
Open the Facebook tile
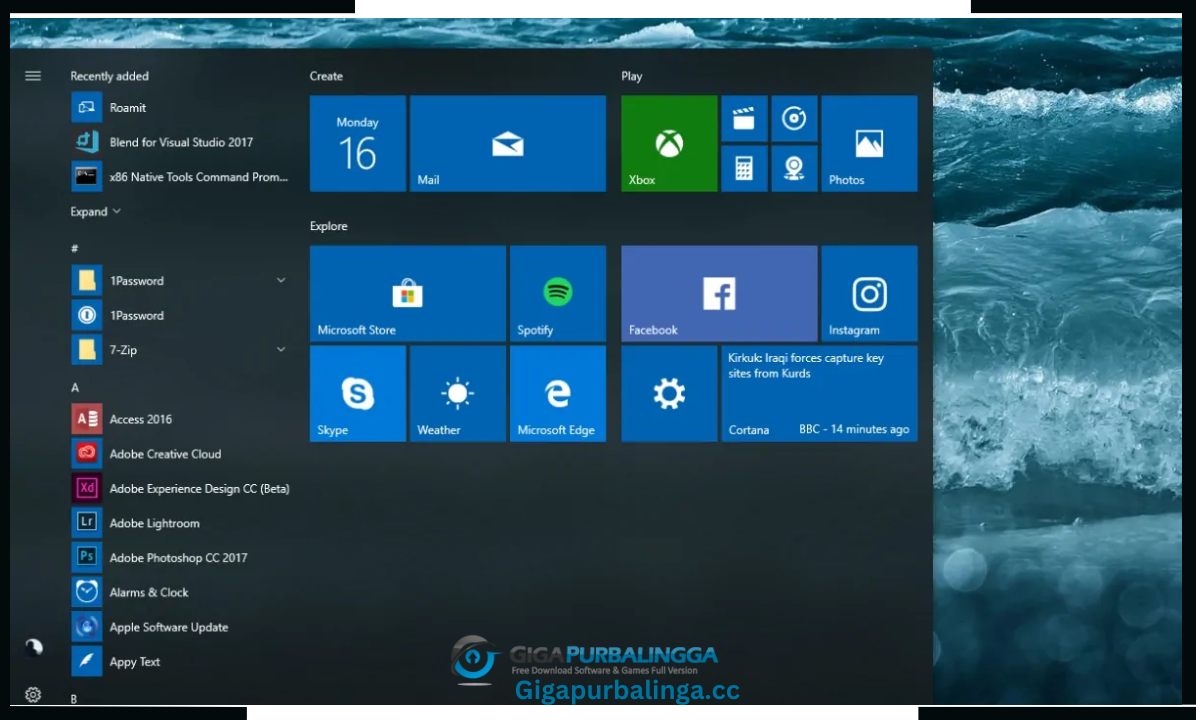(719, 293)
